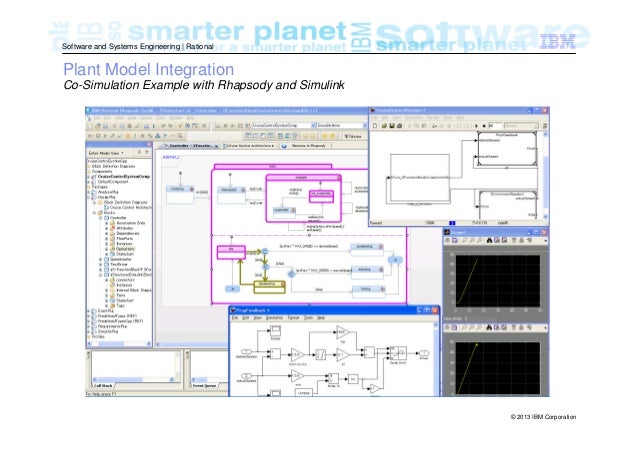The height and width of the screenshot is (451, 638).
Task: Click vertical scrollbar in PropFeedback window
Action: (x=436, y=358)
